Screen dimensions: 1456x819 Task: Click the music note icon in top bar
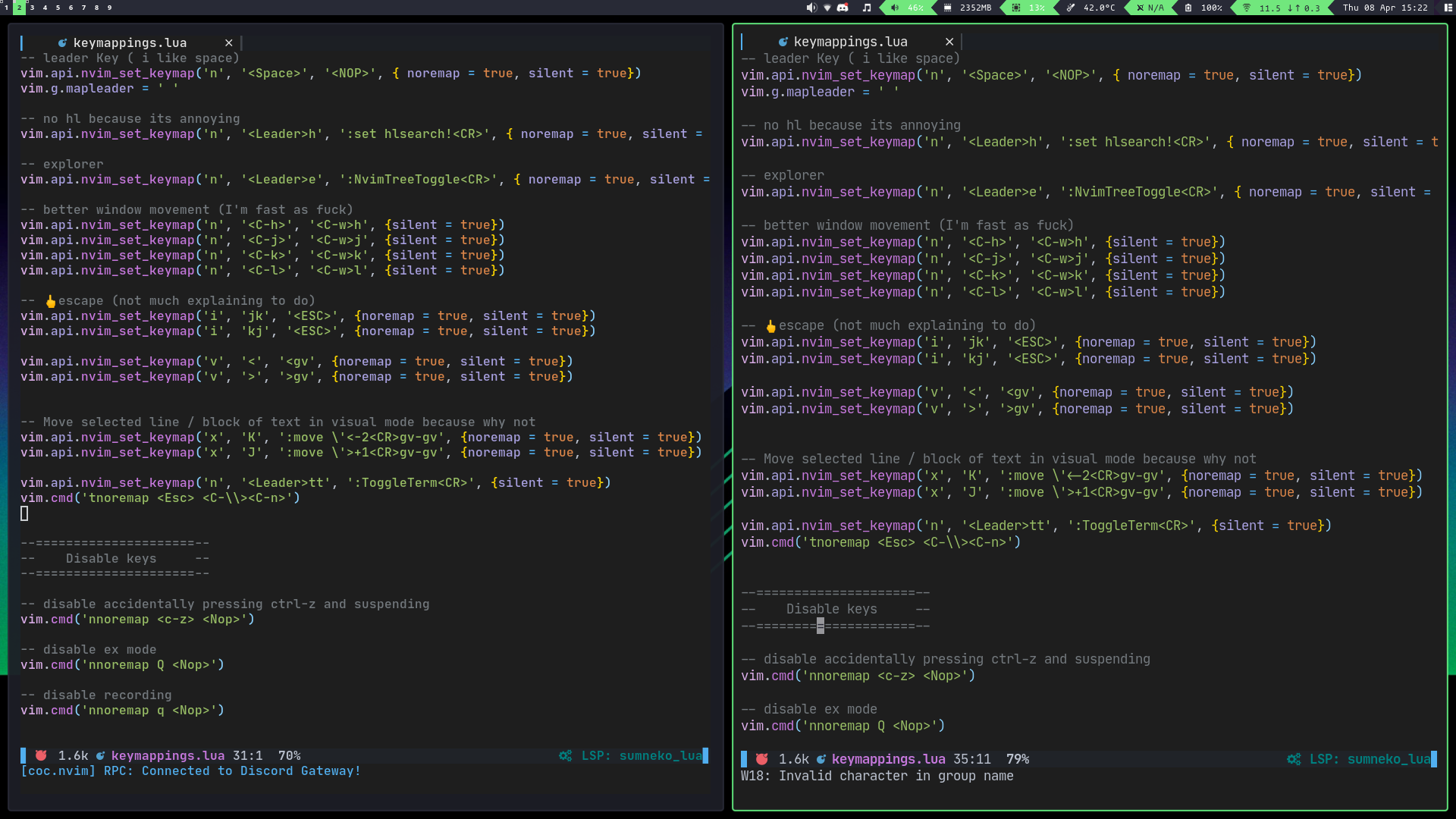pyautogui.click(x=867, y=8)
